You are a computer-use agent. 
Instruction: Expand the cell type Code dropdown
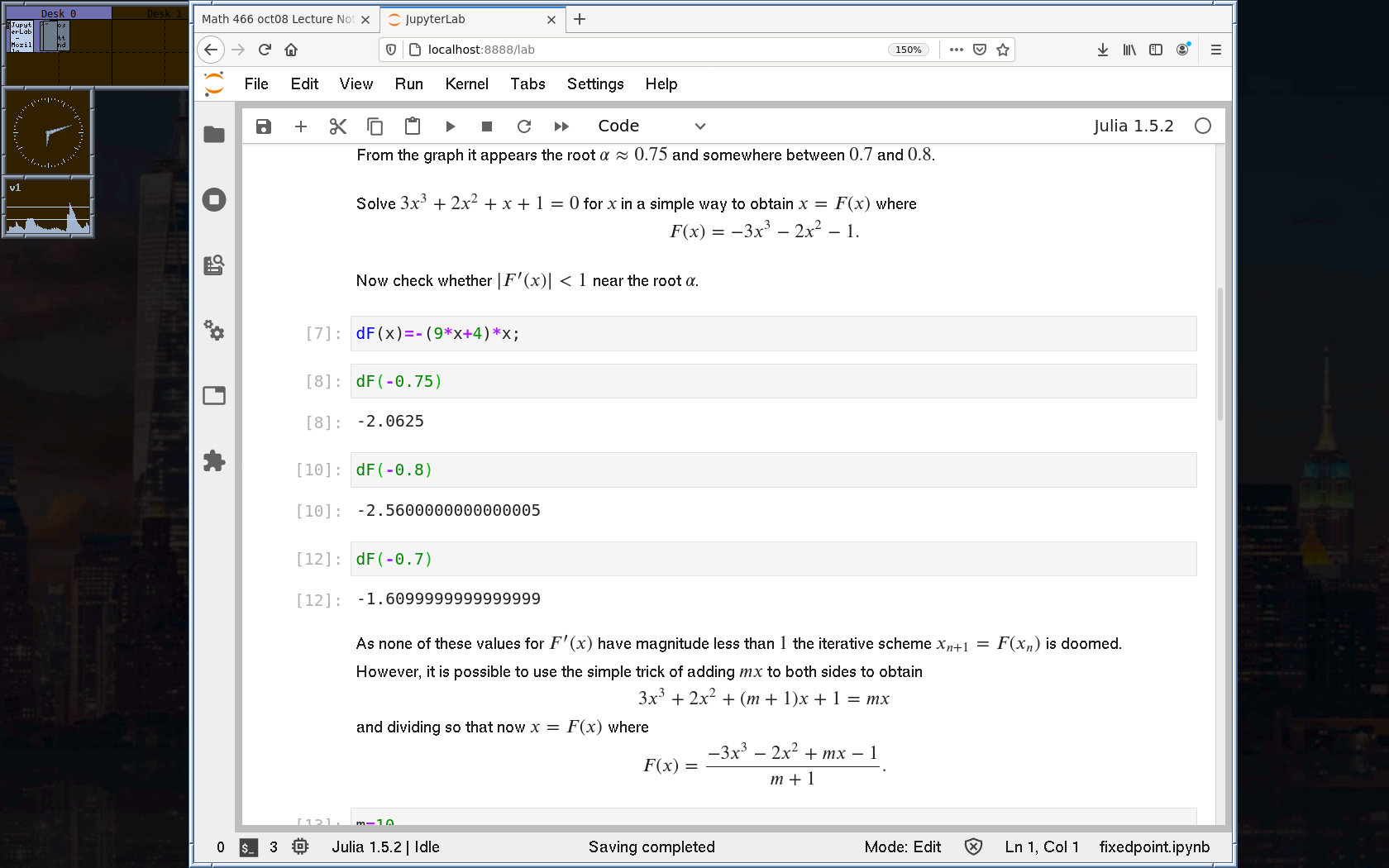(652, 126)
